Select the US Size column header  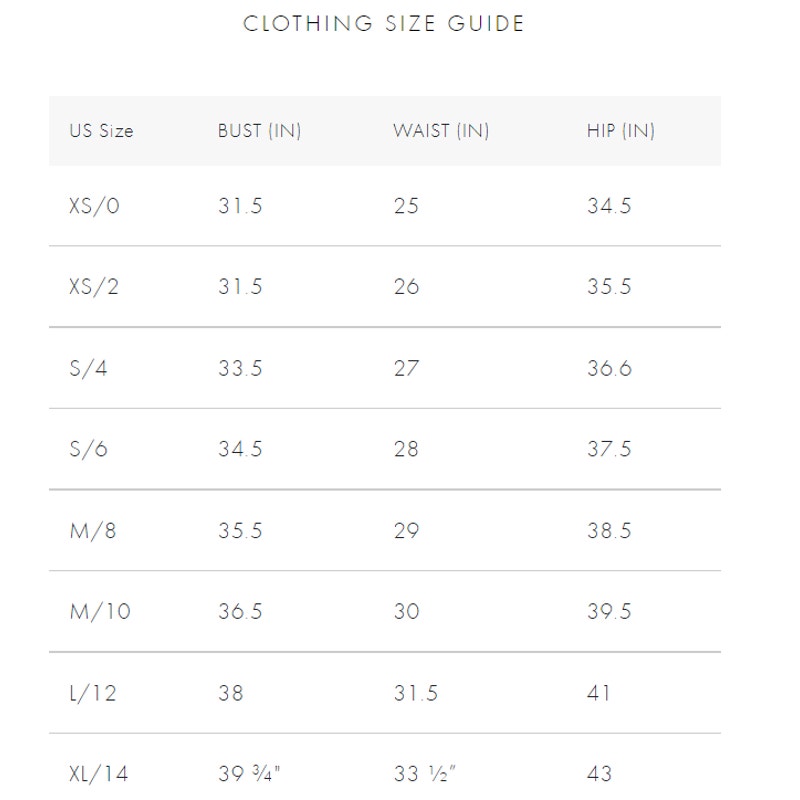(x=102, y=131)
